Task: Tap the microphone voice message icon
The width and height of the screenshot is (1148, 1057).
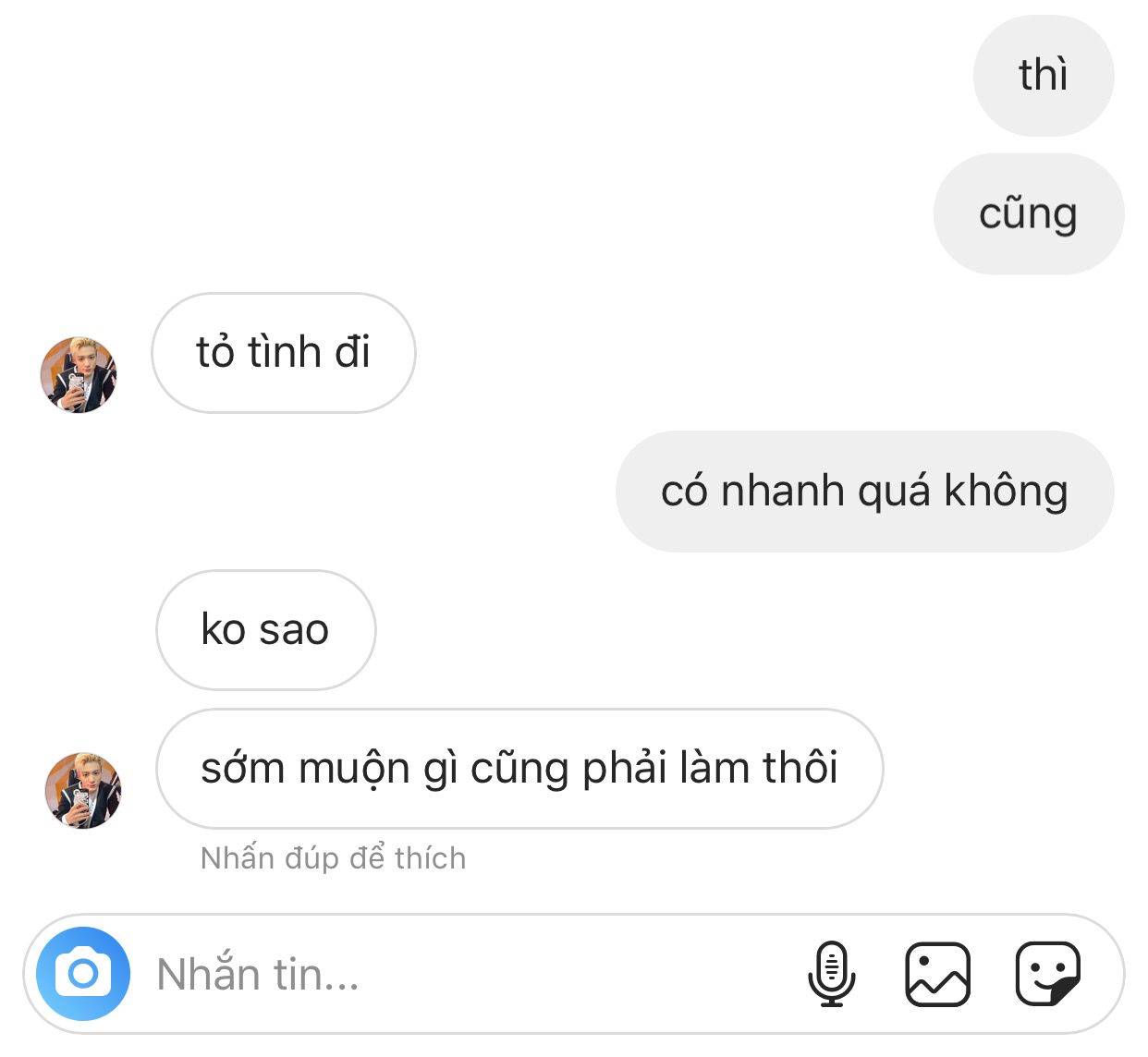Action: click(x=831, y=974)
